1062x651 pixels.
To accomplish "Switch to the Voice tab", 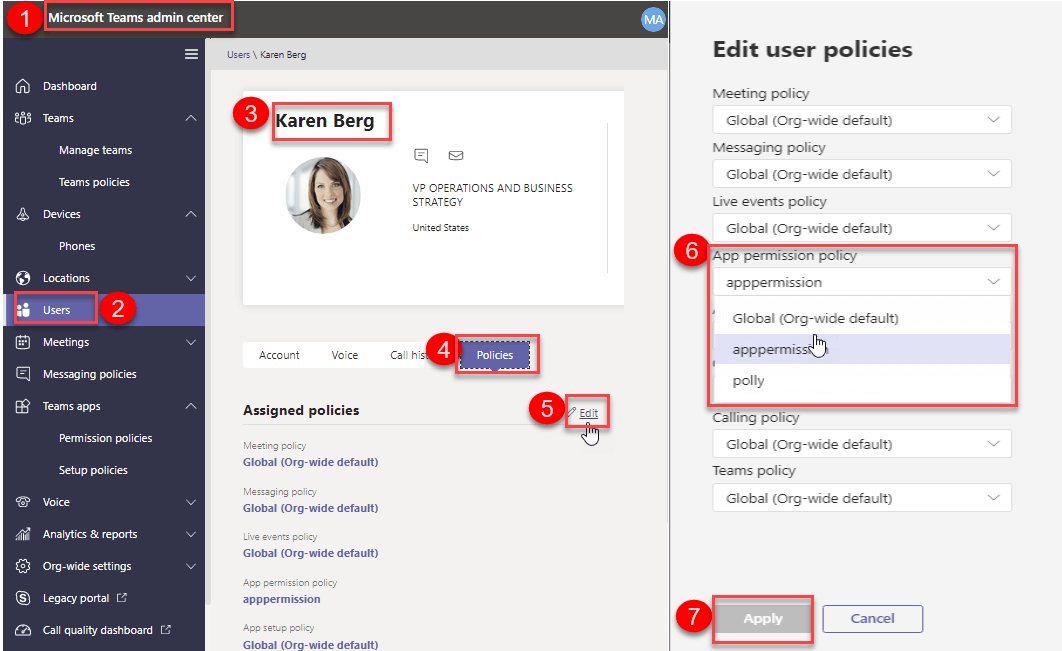I will click(x=345, y=355).
